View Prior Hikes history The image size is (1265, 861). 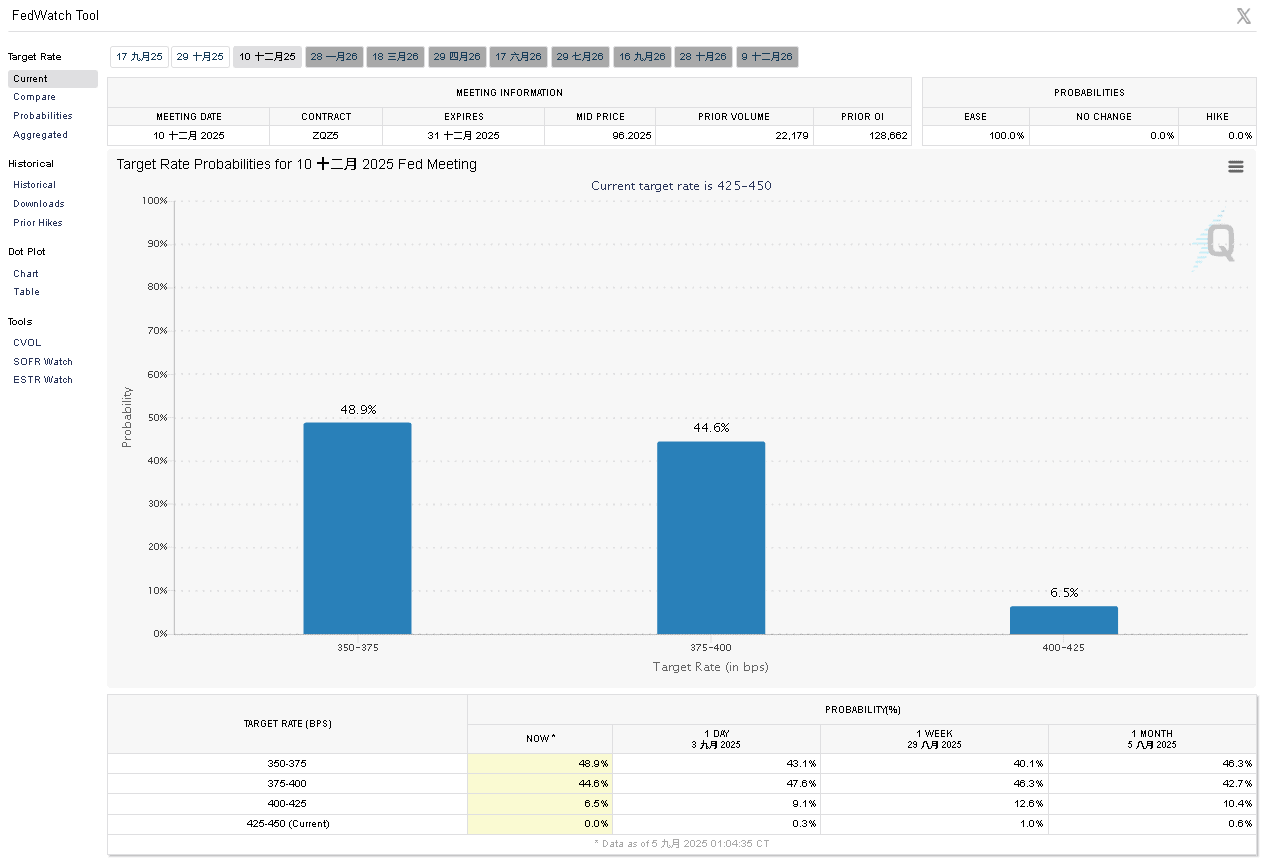point(37,223)
